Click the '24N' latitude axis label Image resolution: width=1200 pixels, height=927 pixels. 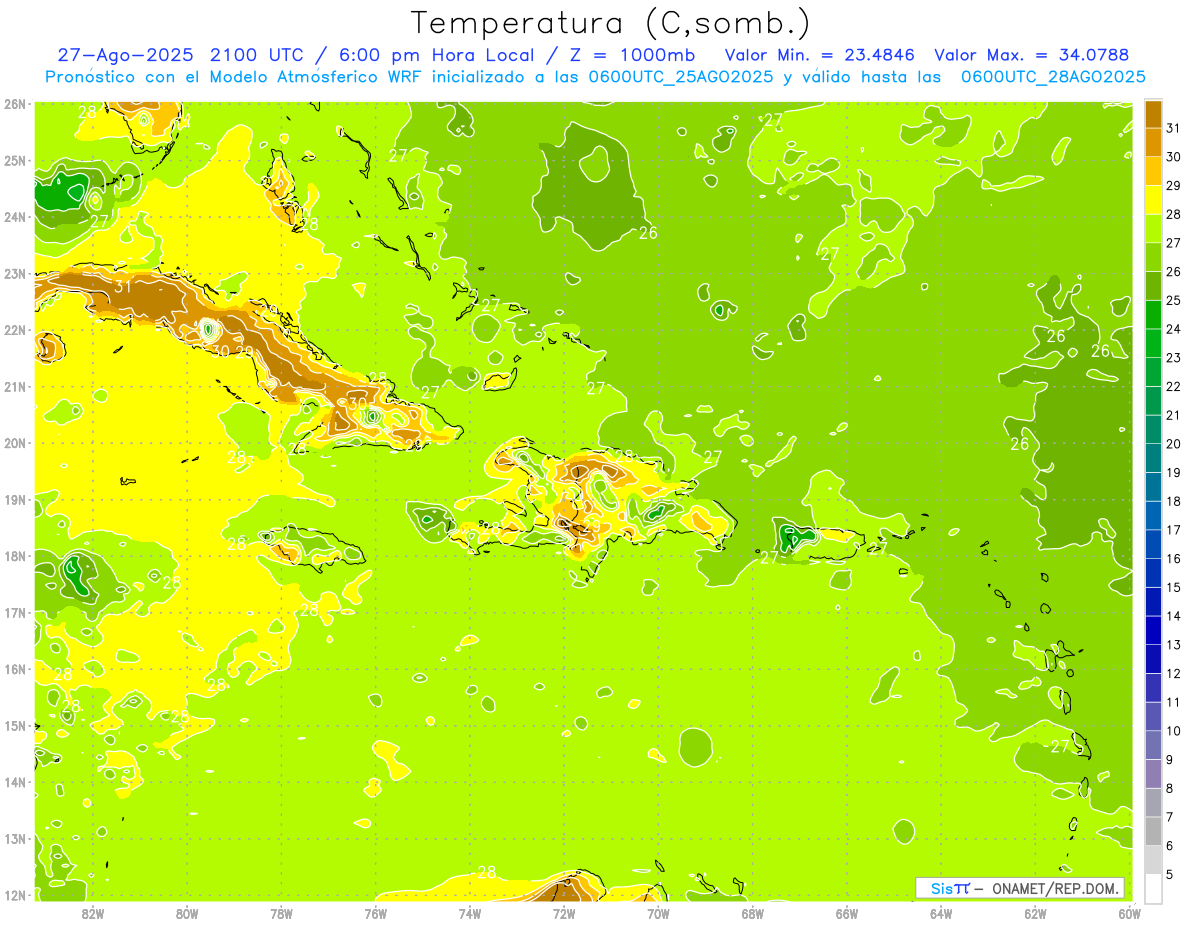pyautogui.click(x=15, y=217)
